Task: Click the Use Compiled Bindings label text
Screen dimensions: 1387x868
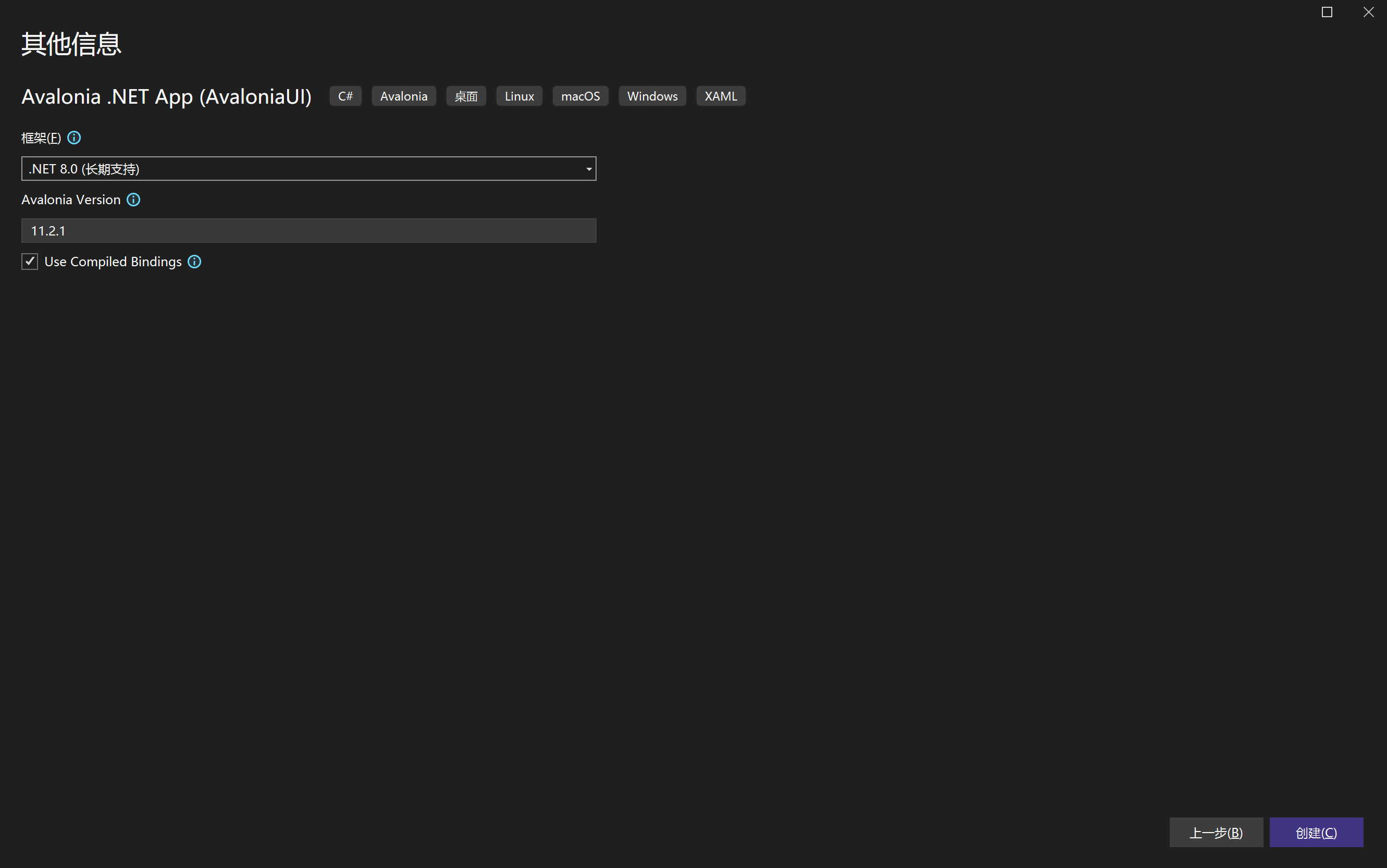Action: tap(113, 262)
